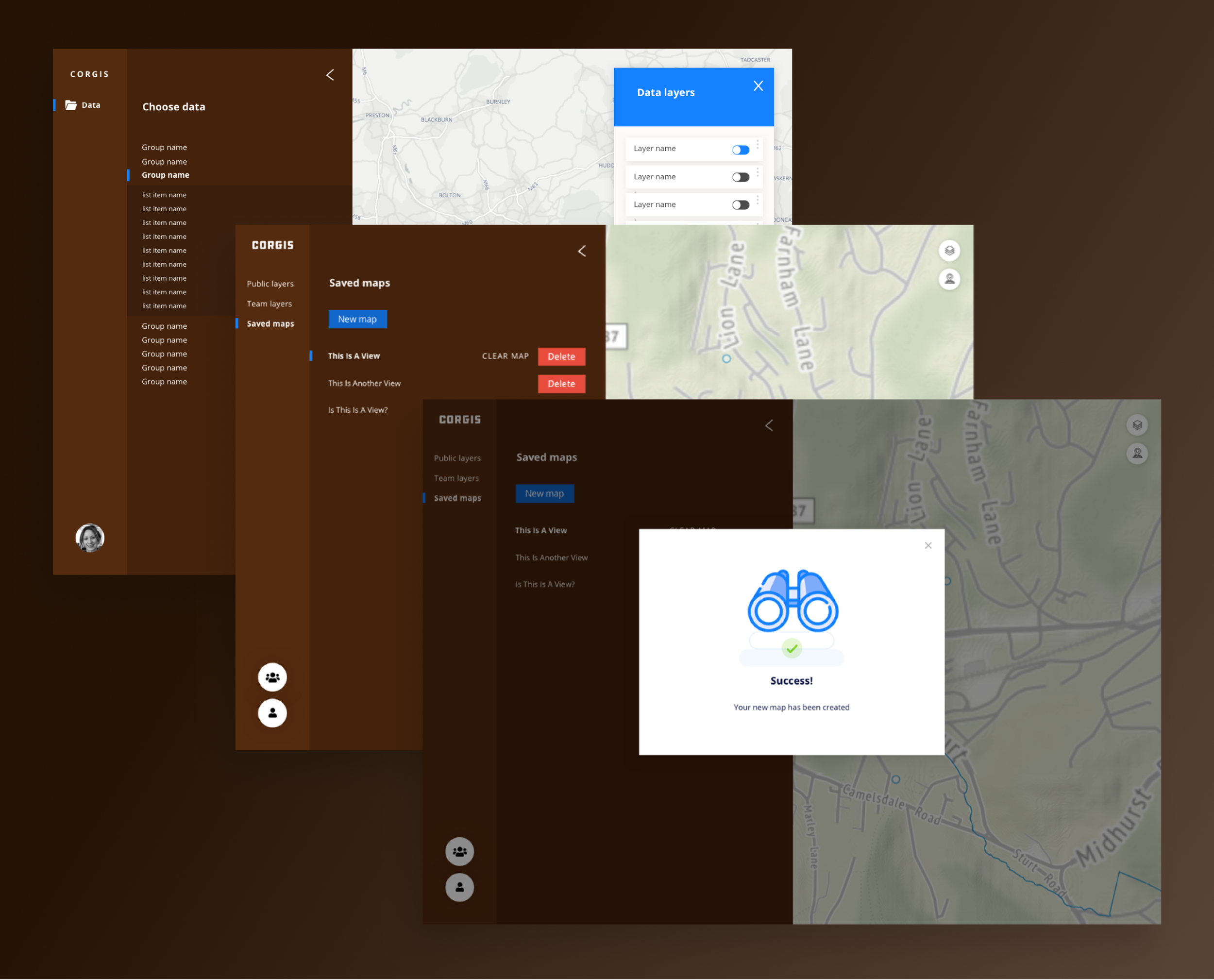Image resolution: width=1214 pixels, height=980 pixels.
Task: Open options dots for first Layer name
Action: [x=758, y=145]
